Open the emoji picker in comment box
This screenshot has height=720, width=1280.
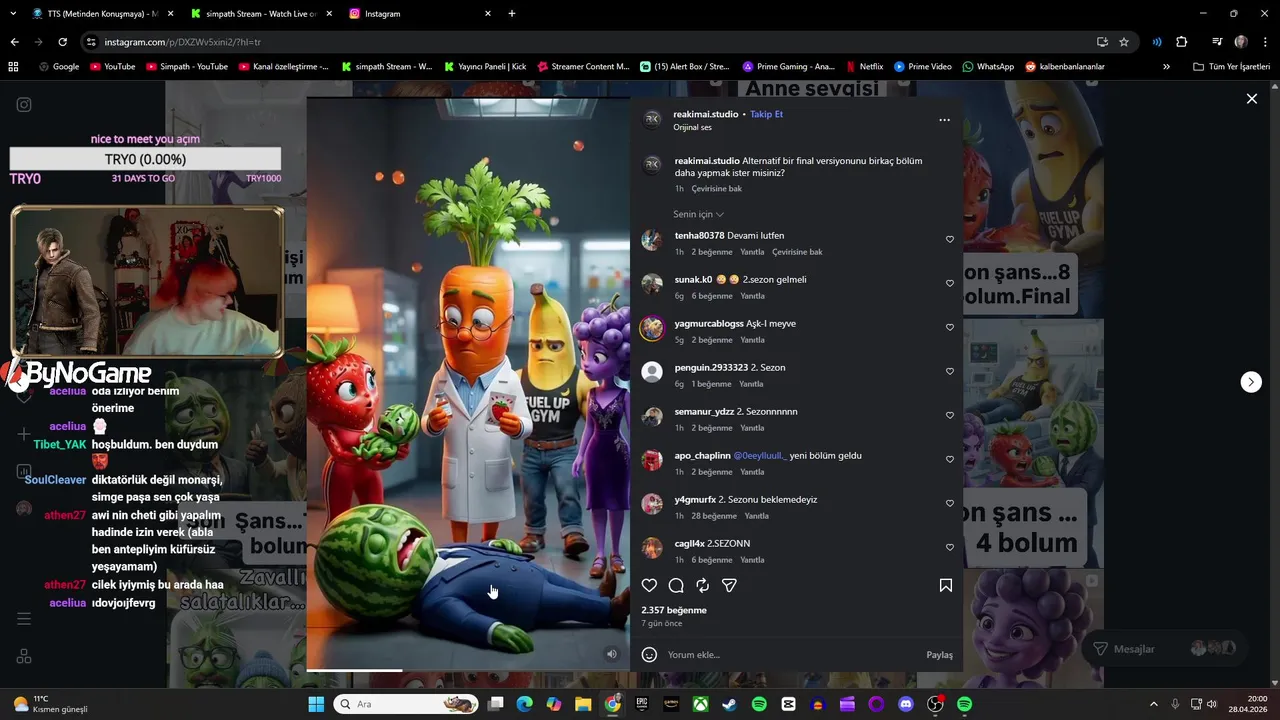point(649,655)
